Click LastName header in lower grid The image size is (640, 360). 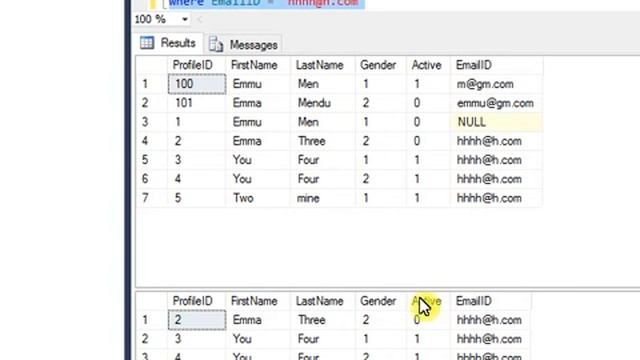323,301
